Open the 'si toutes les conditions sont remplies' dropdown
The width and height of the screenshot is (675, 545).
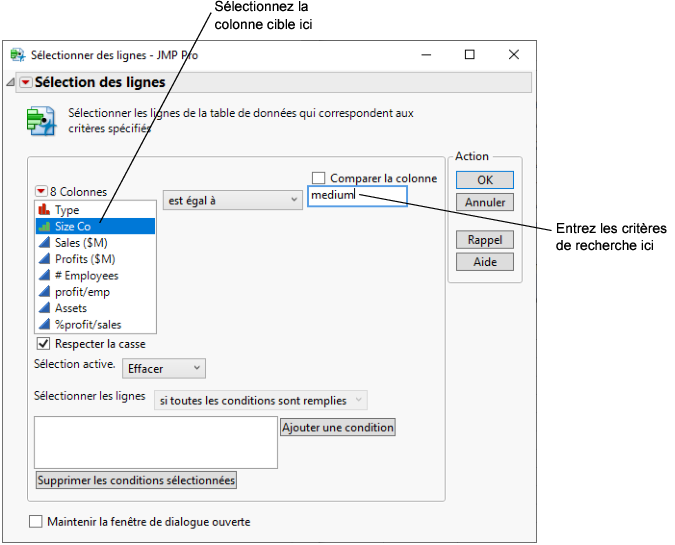pyautogui.click(x=260, y=400)
